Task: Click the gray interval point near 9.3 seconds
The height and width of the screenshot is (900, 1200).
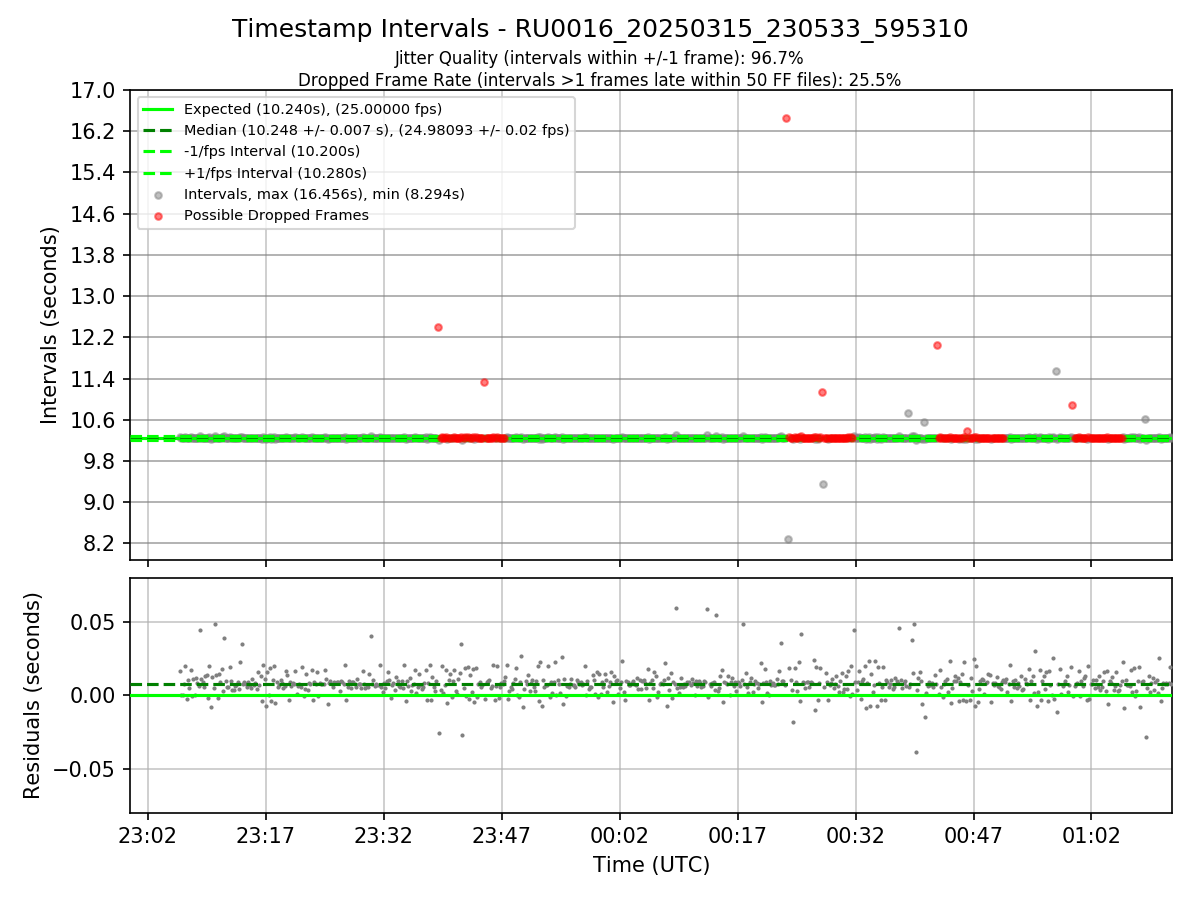Action: tap(823, 484)
